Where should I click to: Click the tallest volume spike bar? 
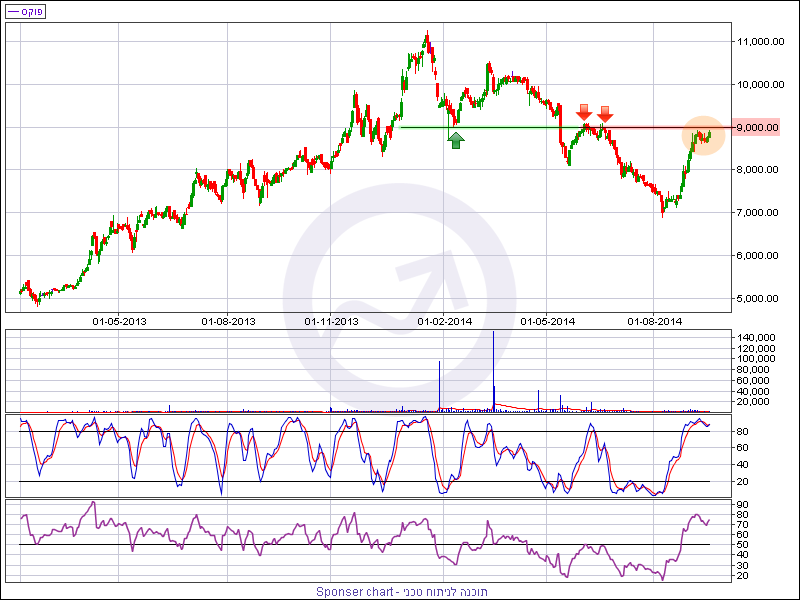coord(494,370)
